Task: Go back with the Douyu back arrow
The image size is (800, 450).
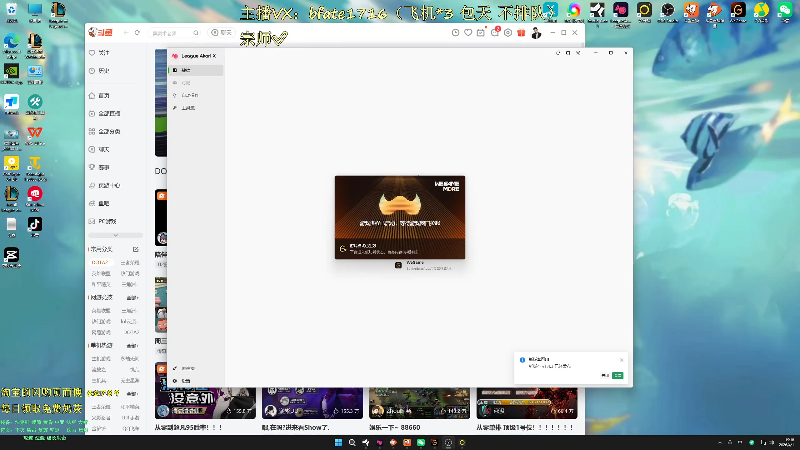Action: tap(126, 33)
